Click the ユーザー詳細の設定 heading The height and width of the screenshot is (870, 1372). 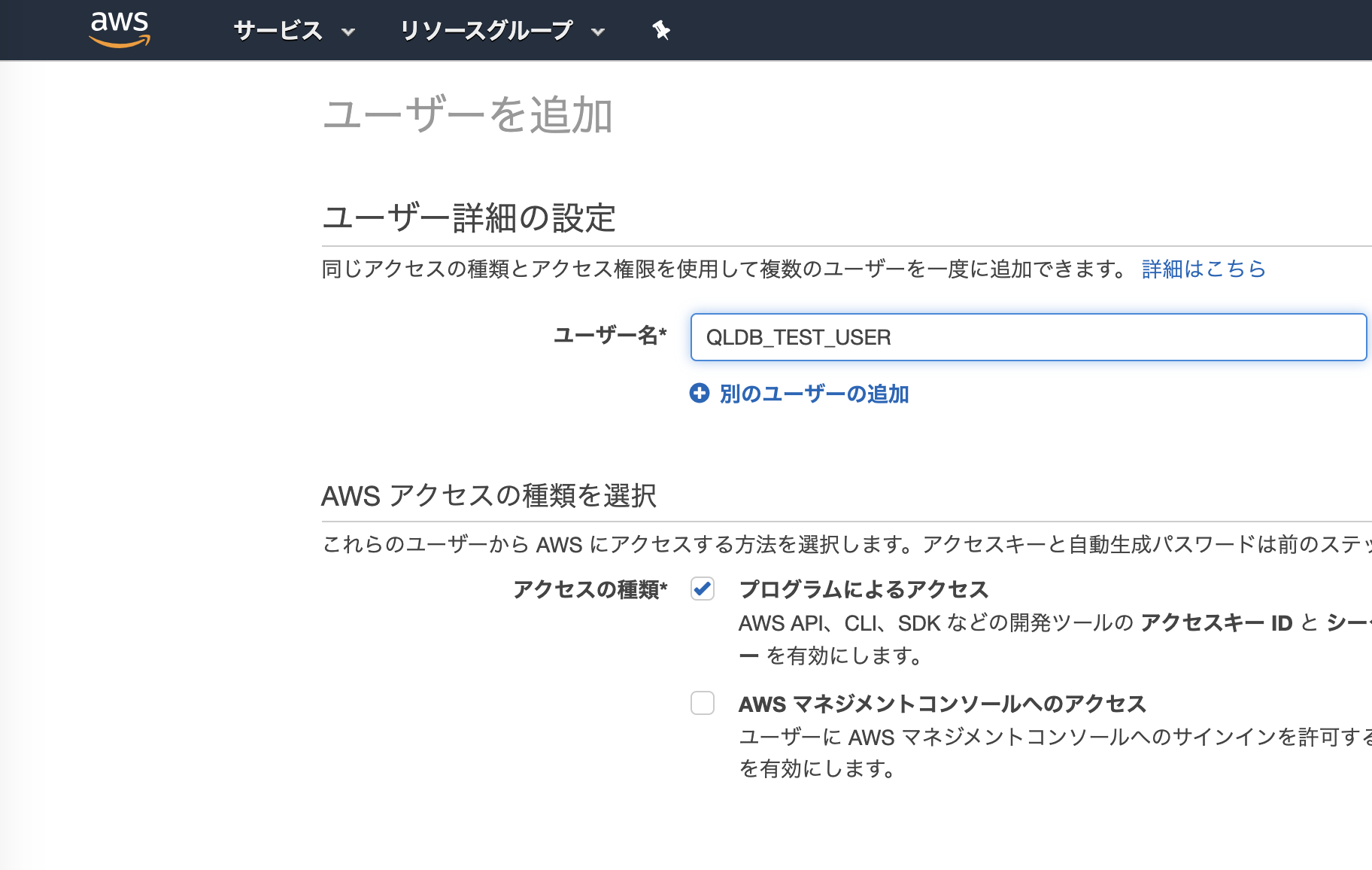click(x=469, y=218)
